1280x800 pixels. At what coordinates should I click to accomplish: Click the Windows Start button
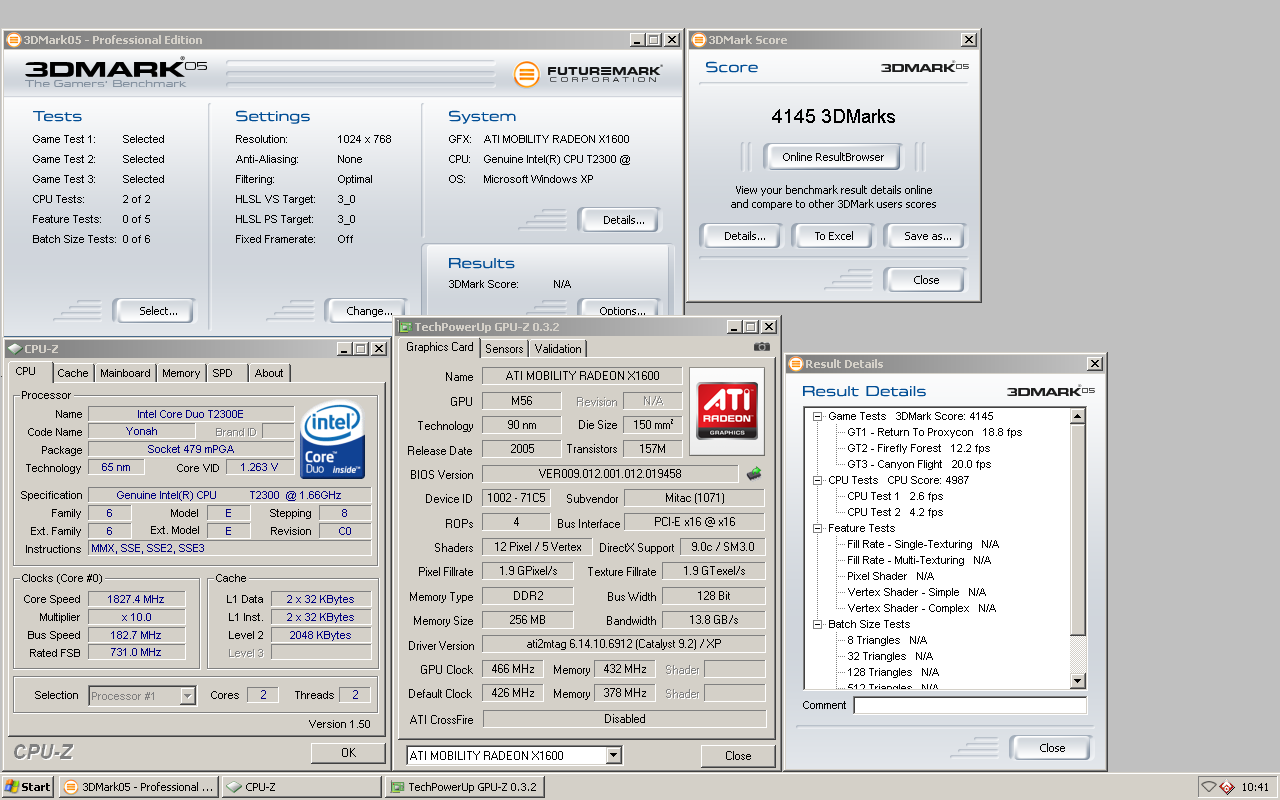point(28,787)
